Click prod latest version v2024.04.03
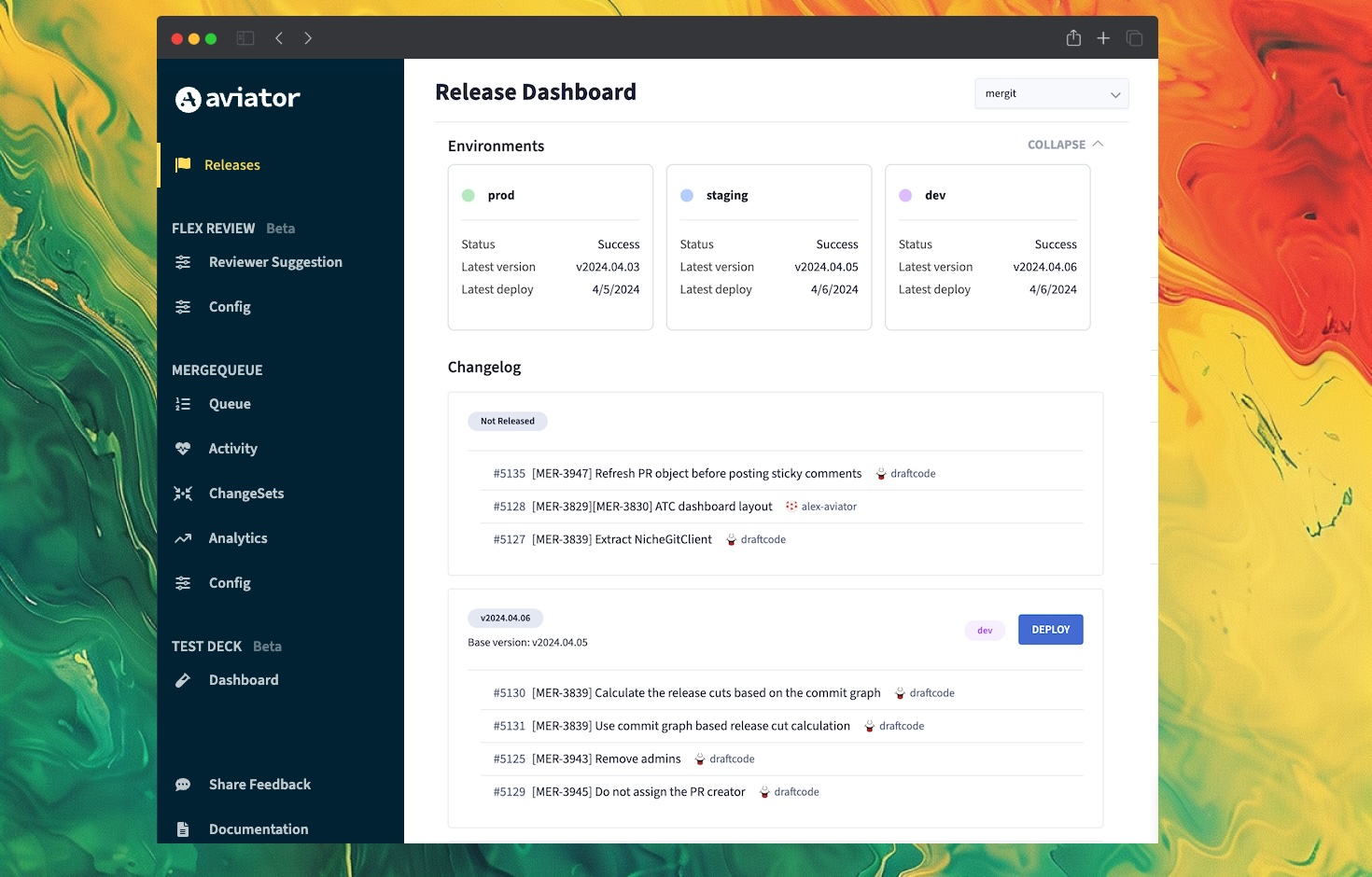Viewport: 1372px width, 877px height. [608, 267]
